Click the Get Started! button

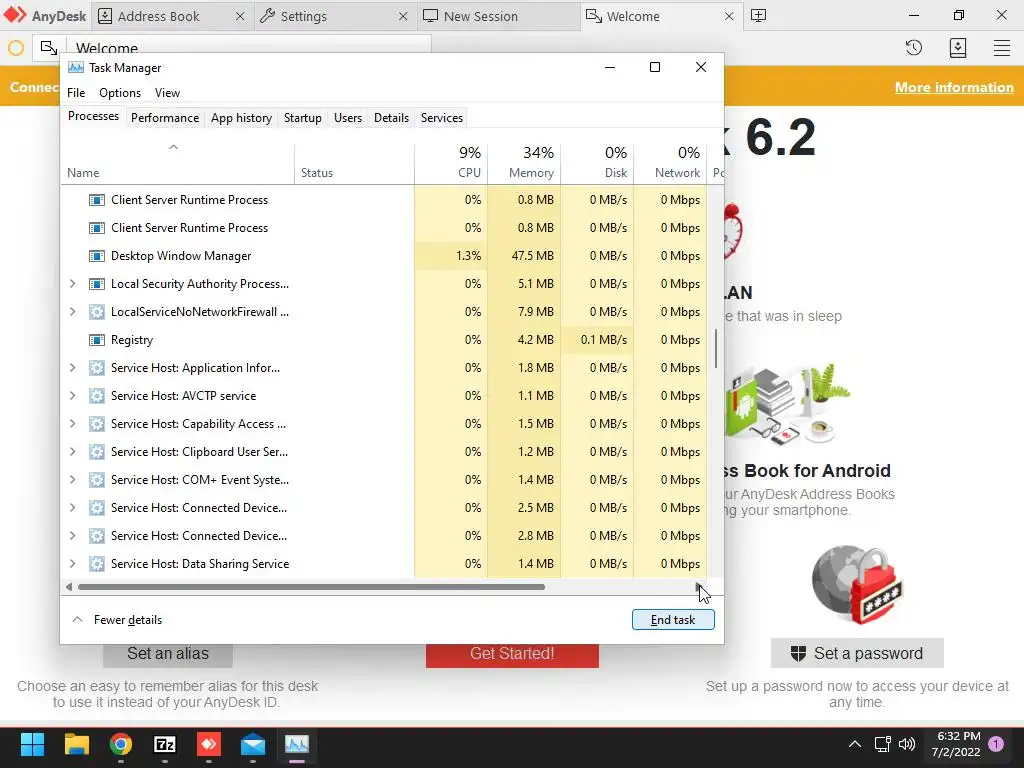click(x=512, y=656)
